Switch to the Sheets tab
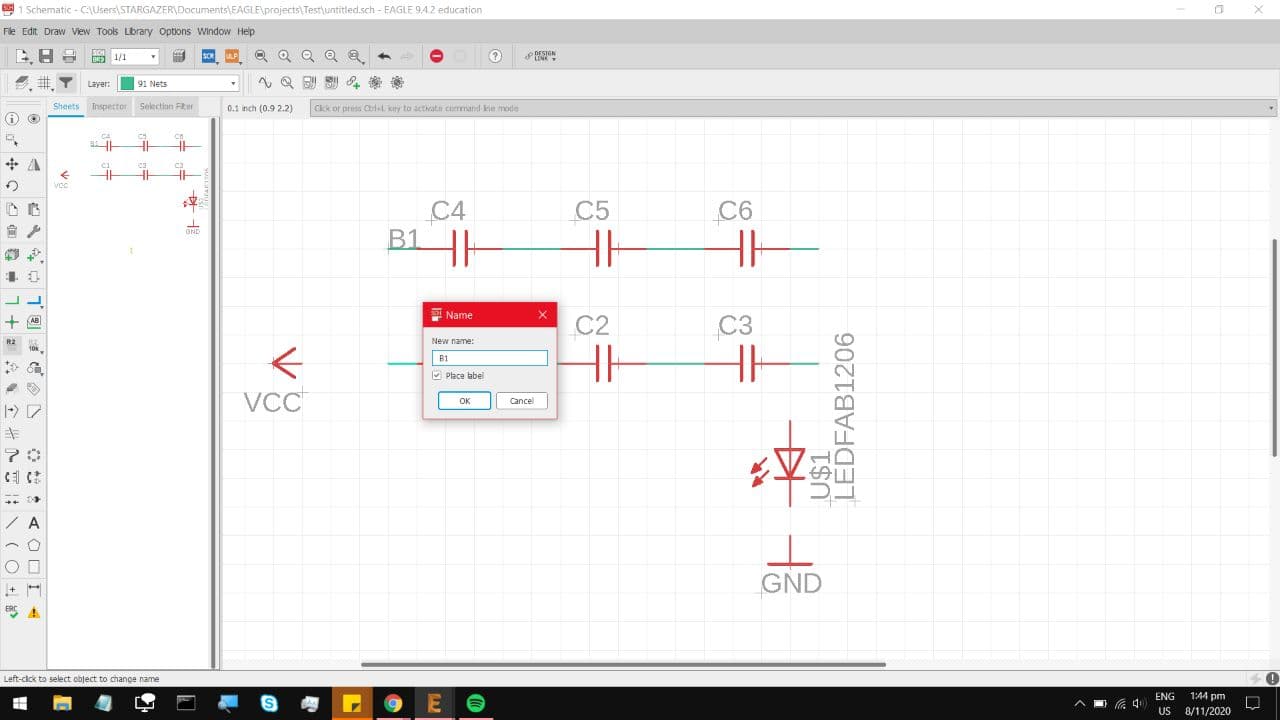 point(66,106)
